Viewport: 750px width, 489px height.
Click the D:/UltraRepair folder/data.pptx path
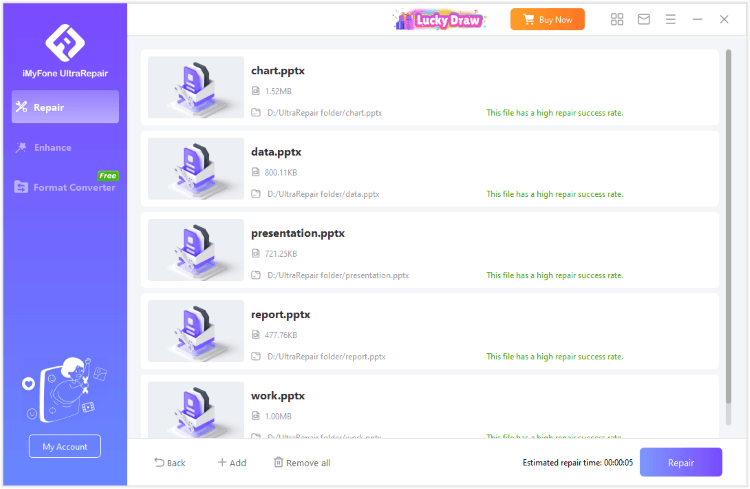pos(323,194)
